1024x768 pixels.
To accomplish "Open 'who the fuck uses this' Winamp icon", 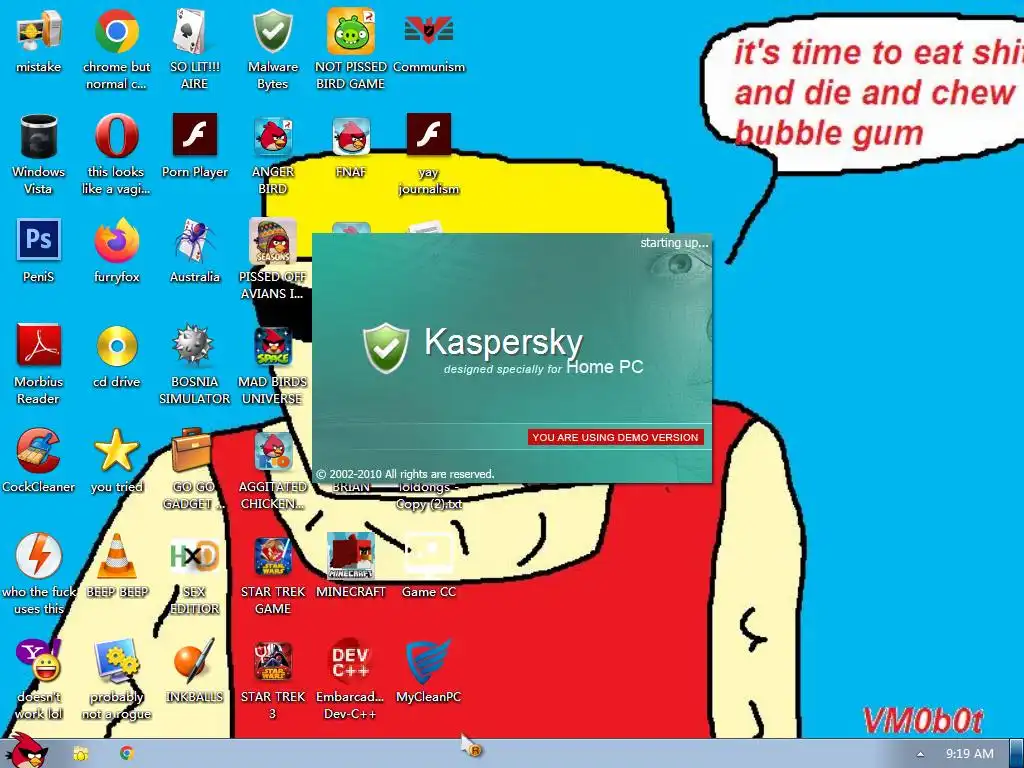I will pyautogui.click(x=39, y=556).
